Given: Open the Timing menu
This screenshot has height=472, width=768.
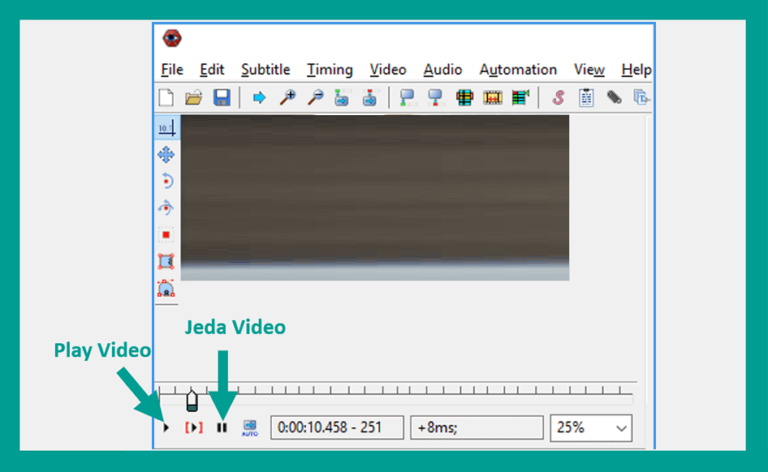Looking at the screenshot, I should [x=330, y=70].
